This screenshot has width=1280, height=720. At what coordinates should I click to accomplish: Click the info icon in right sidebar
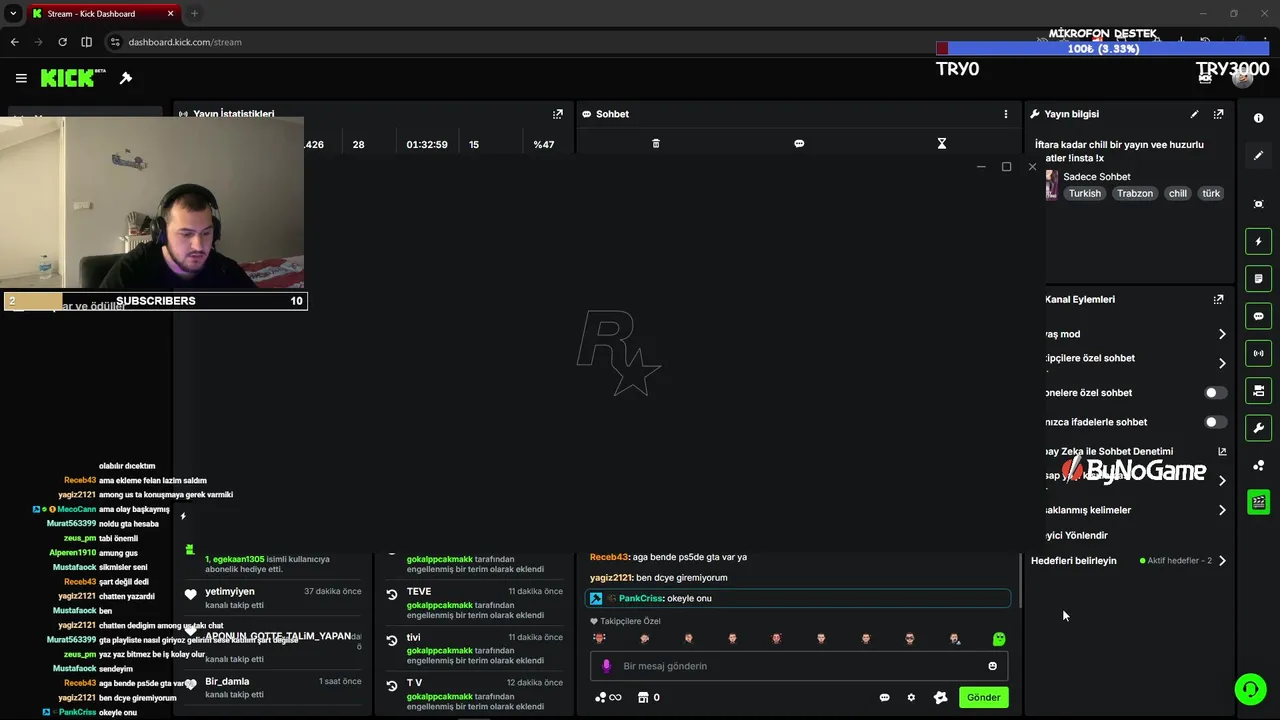point(1258,118)
